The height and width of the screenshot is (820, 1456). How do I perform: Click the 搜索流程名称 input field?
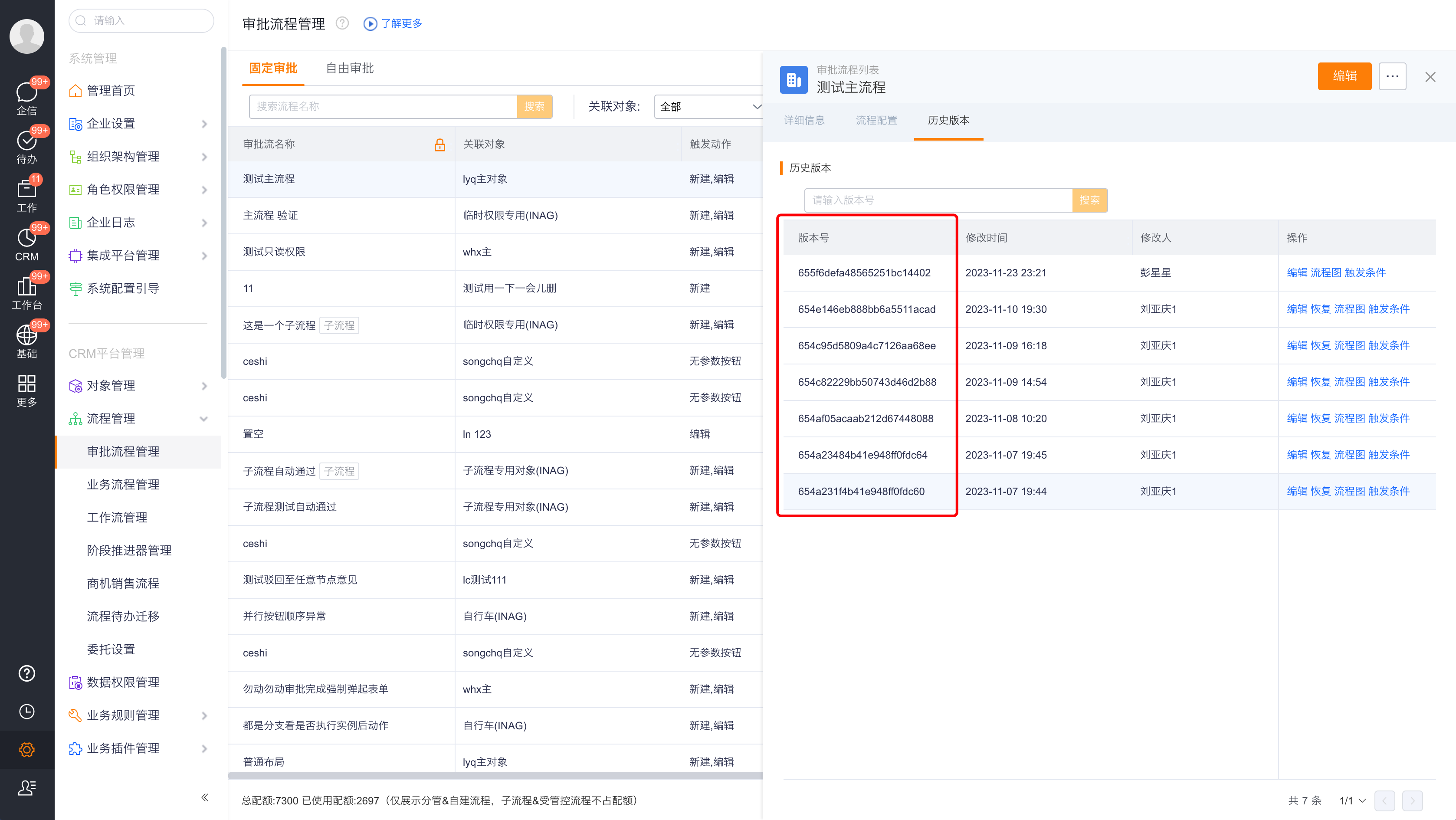[383, 106]
